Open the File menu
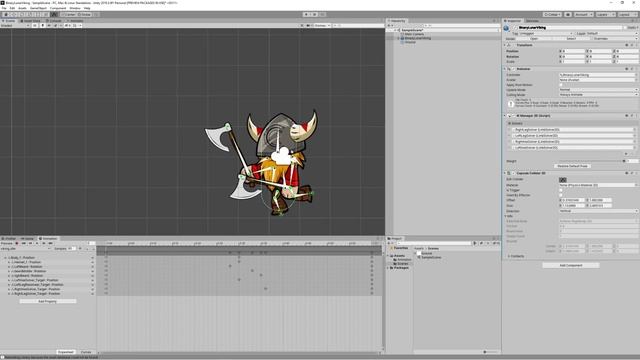640x360 pixels. pos(4,8)
